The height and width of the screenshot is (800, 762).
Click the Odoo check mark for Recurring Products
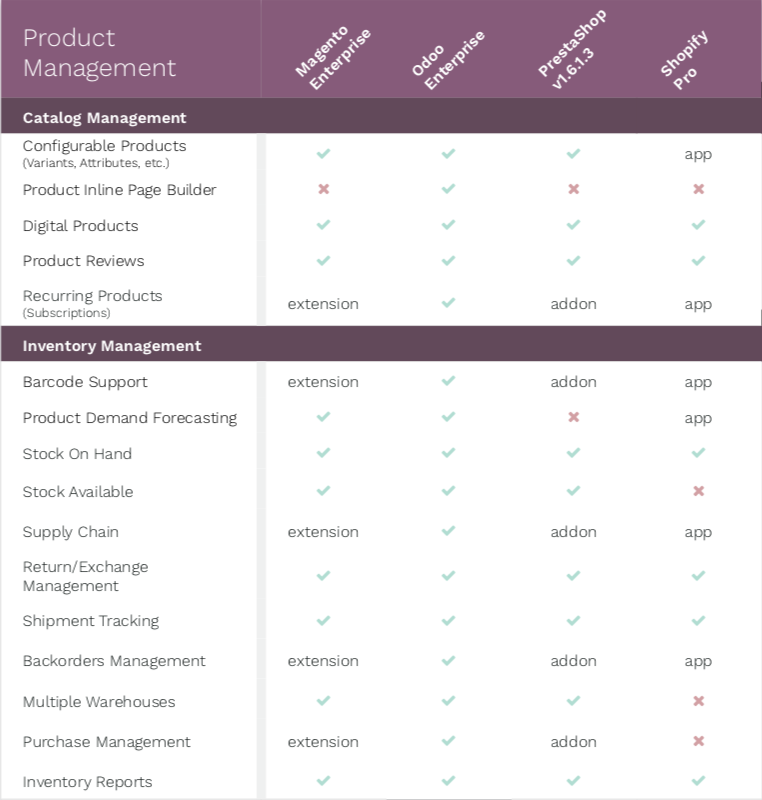tap(448, 303)
